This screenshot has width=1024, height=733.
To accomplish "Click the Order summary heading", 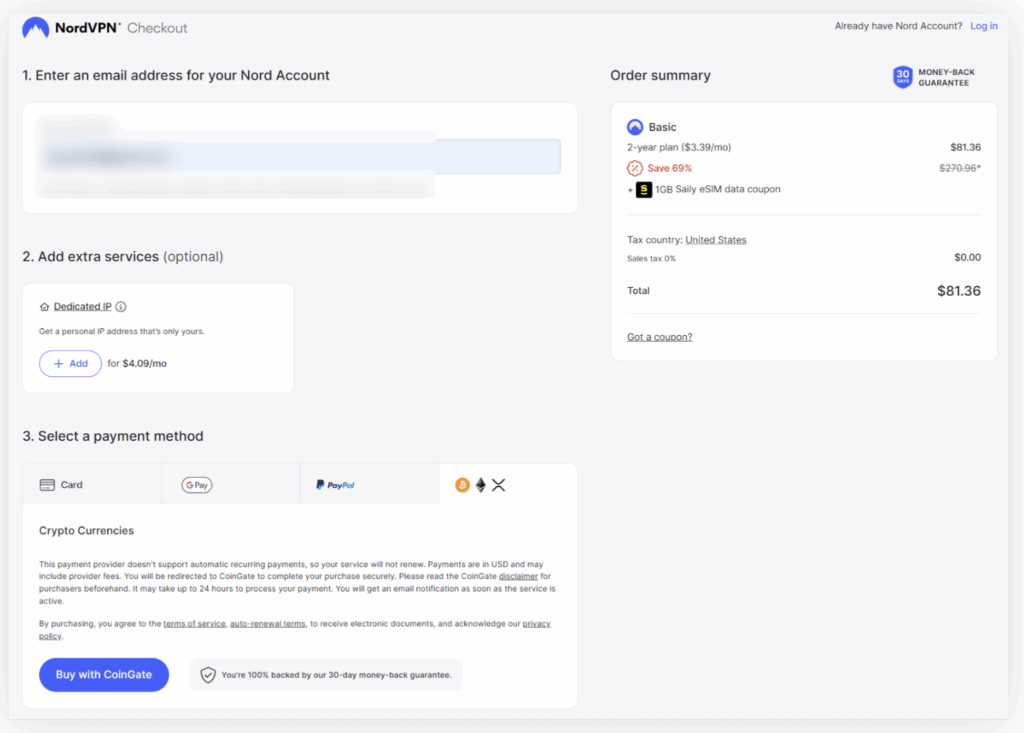I will pyautogui.click(x=660, y=76).
